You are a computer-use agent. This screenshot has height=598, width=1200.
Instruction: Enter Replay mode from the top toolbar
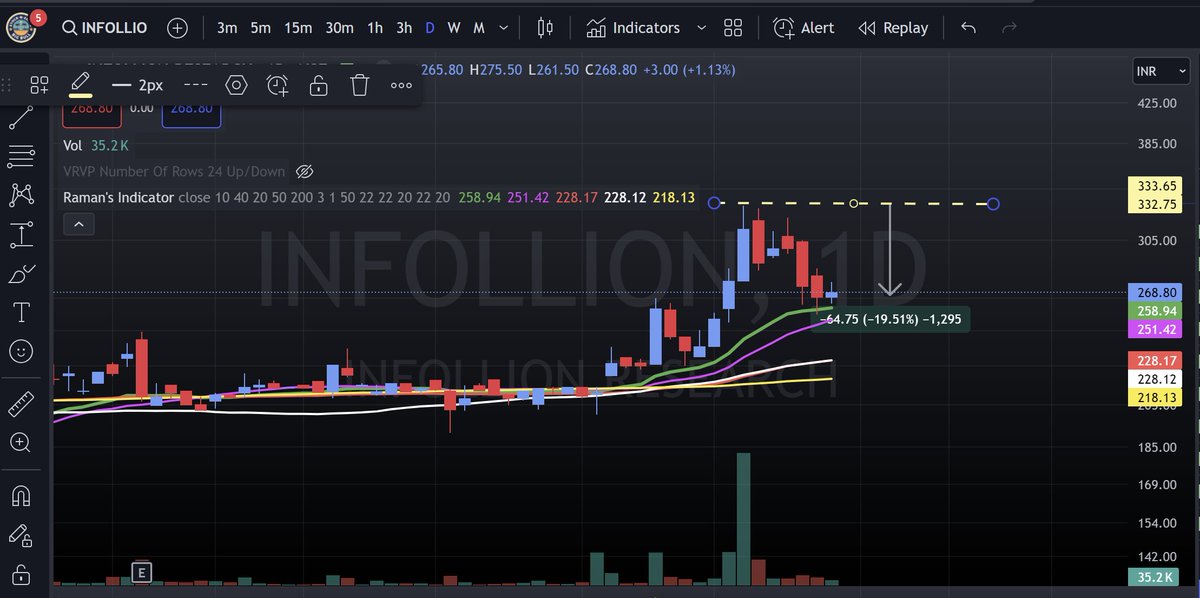click(x=893, y=27)
